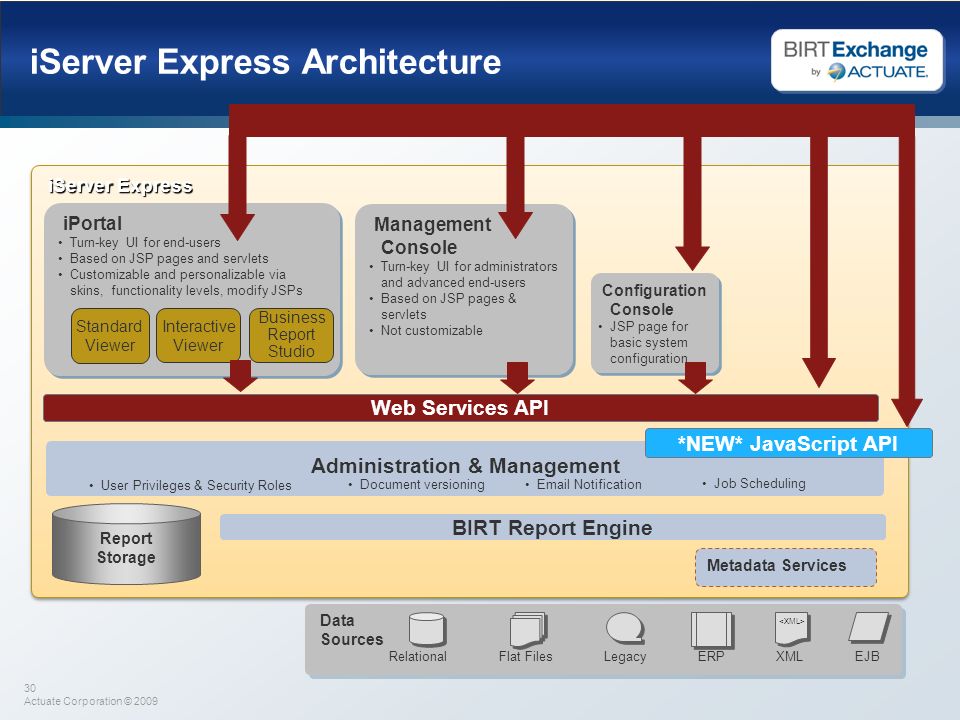Click the Legacy data source icon
960x720 pixels.
tap(625, 629)
